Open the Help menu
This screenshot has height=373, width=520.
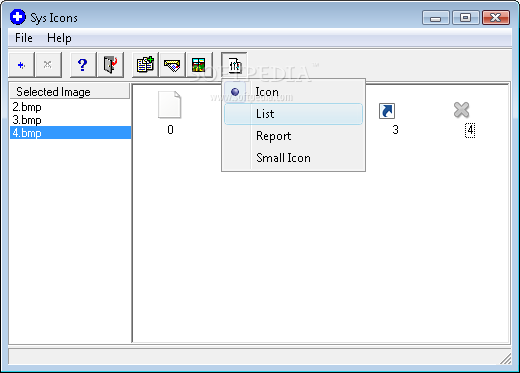pos(59,38)
